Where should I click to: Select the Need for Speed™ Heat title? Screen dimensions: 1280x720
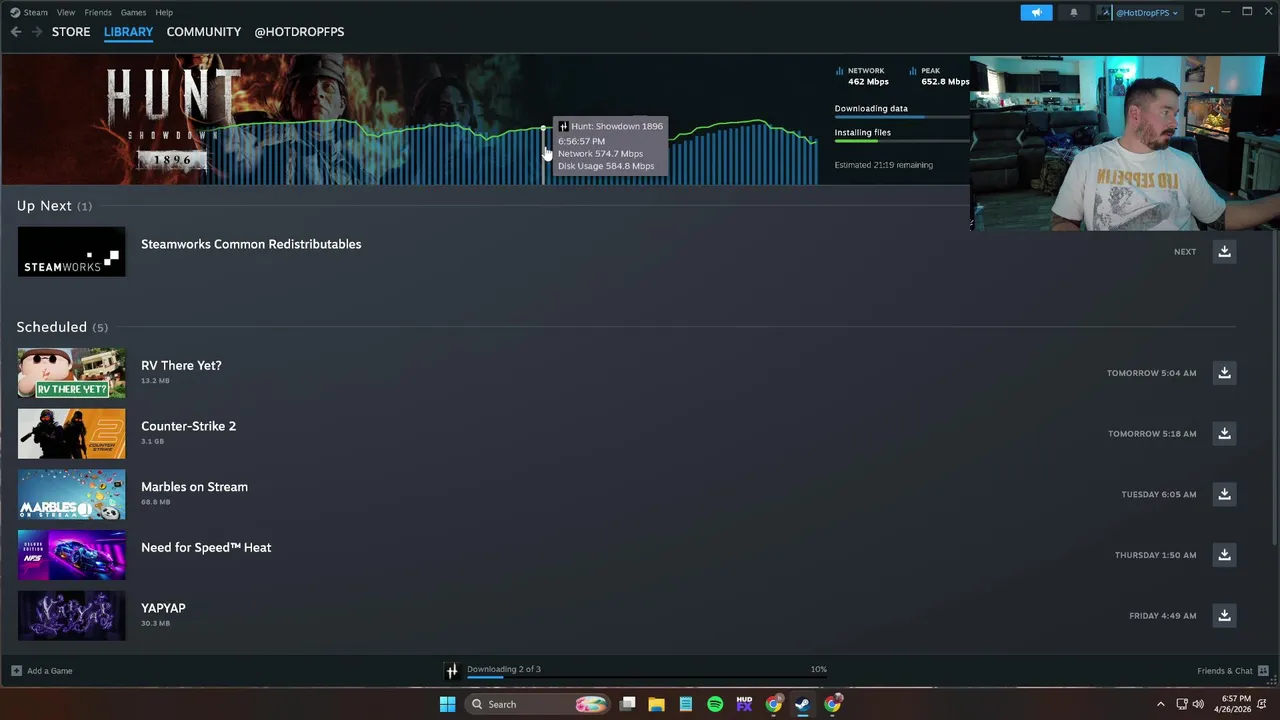pyautogui.click(x=206, y=547)
